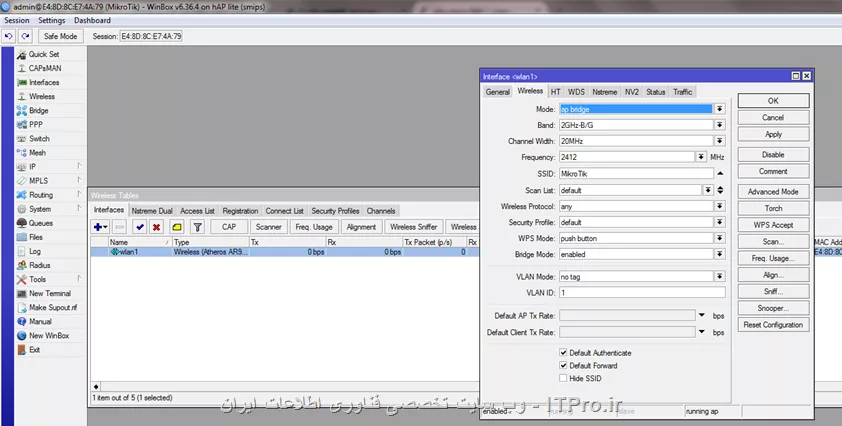Disable interface with red X icon
Image resolution: width=842 pixels, height=426 pixels.
pyautogui.click(x=156, y=227)
